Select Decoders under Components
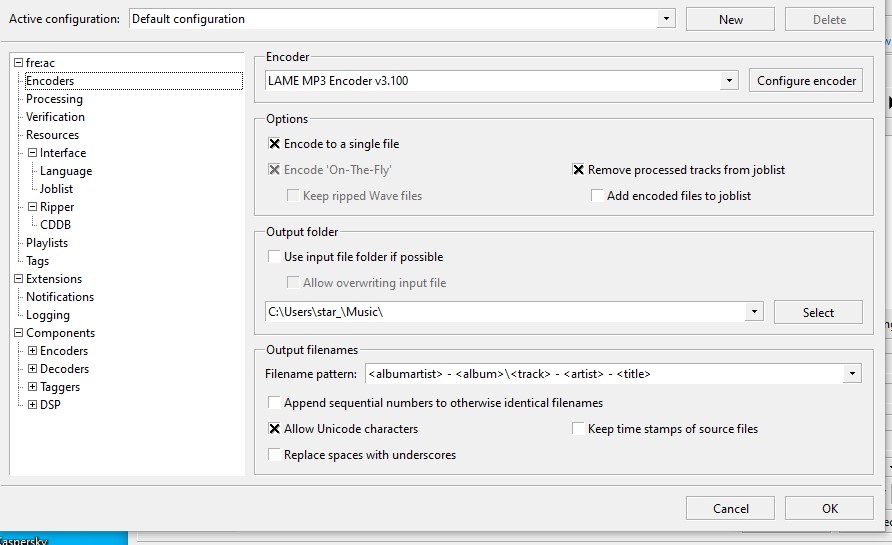This screenshot has width=892, height=545. (x=64, y=369)
